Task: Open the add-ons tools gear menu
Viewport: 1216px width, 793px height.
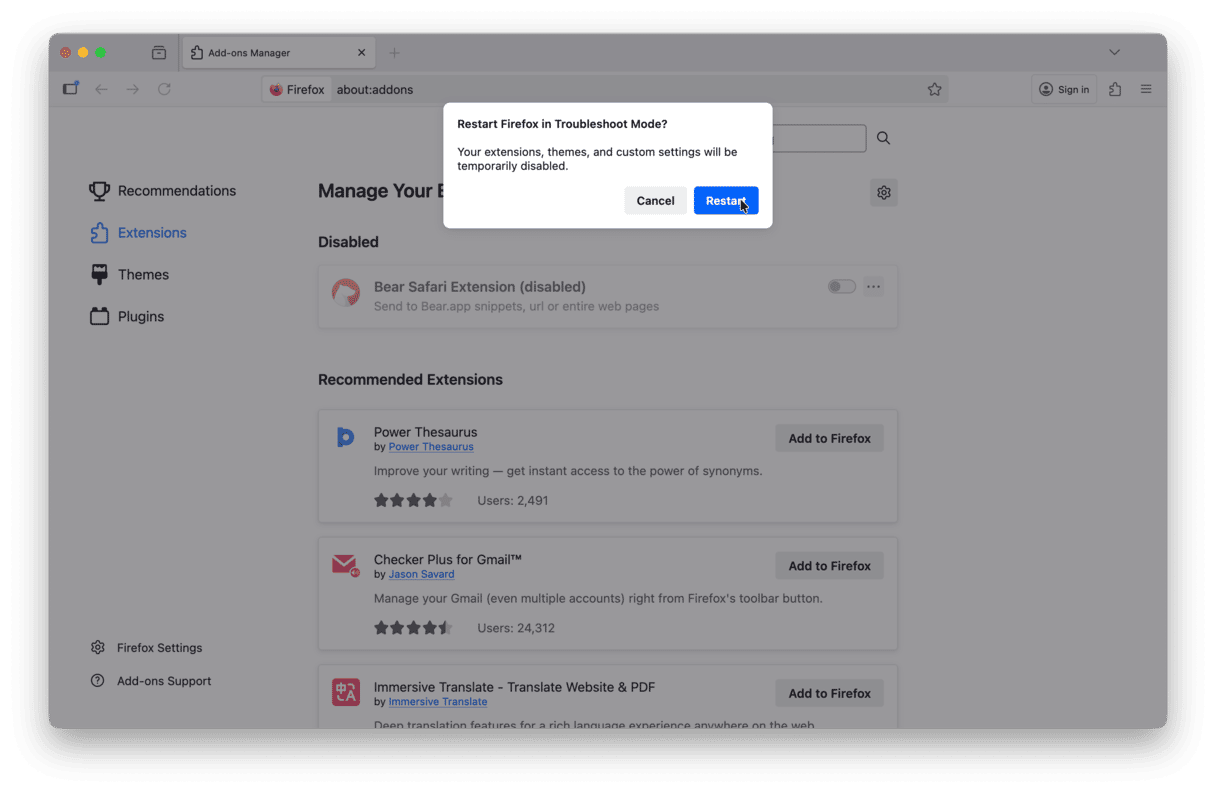Action: click(883, 193)
